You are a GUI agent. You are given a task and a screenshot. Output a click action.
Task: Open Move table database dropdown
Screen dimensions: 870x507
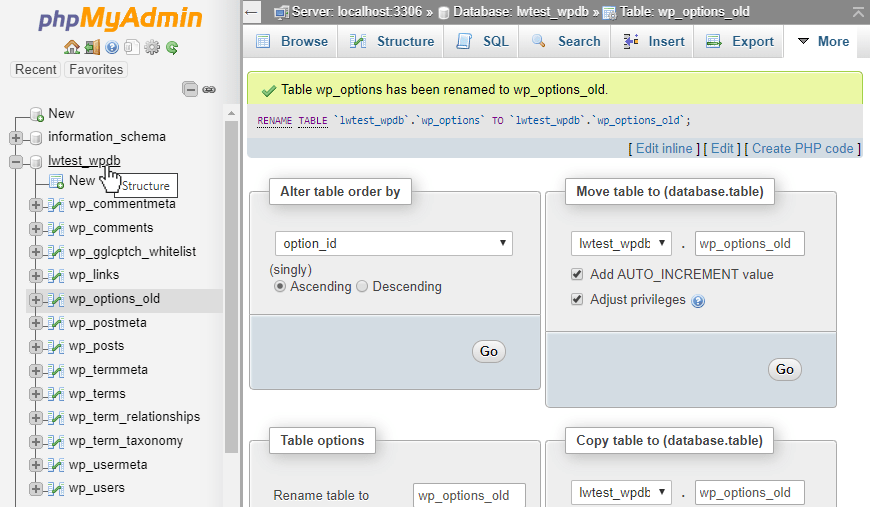pos(621,244)
